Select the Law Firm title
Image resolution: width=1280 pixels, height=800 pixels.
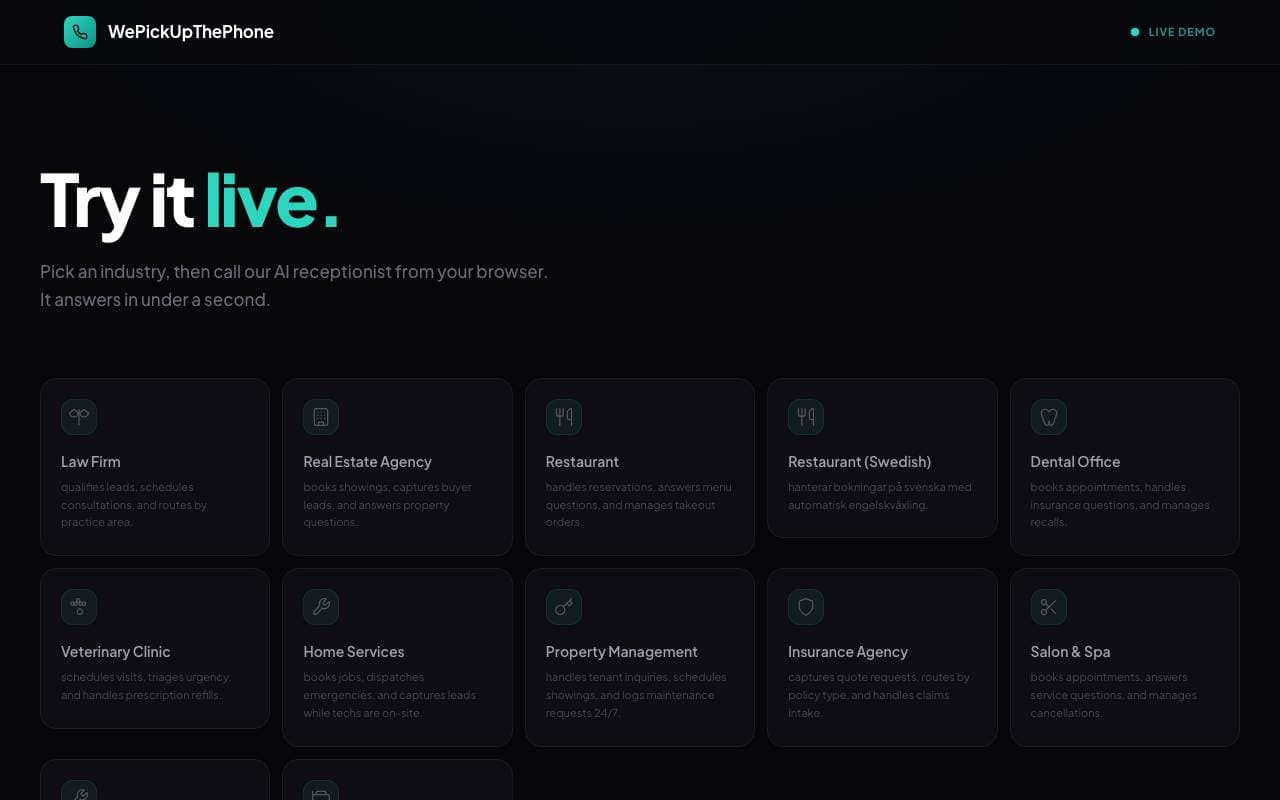point(91,462)
